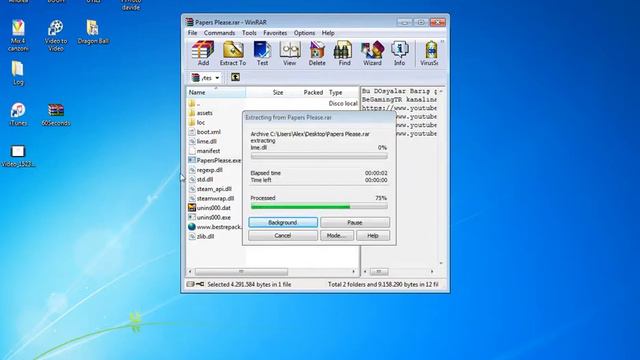This screenshot has height=360, width=640.
Task: Open the Wizard toolbar icon
Action: [x=372, y=53]
